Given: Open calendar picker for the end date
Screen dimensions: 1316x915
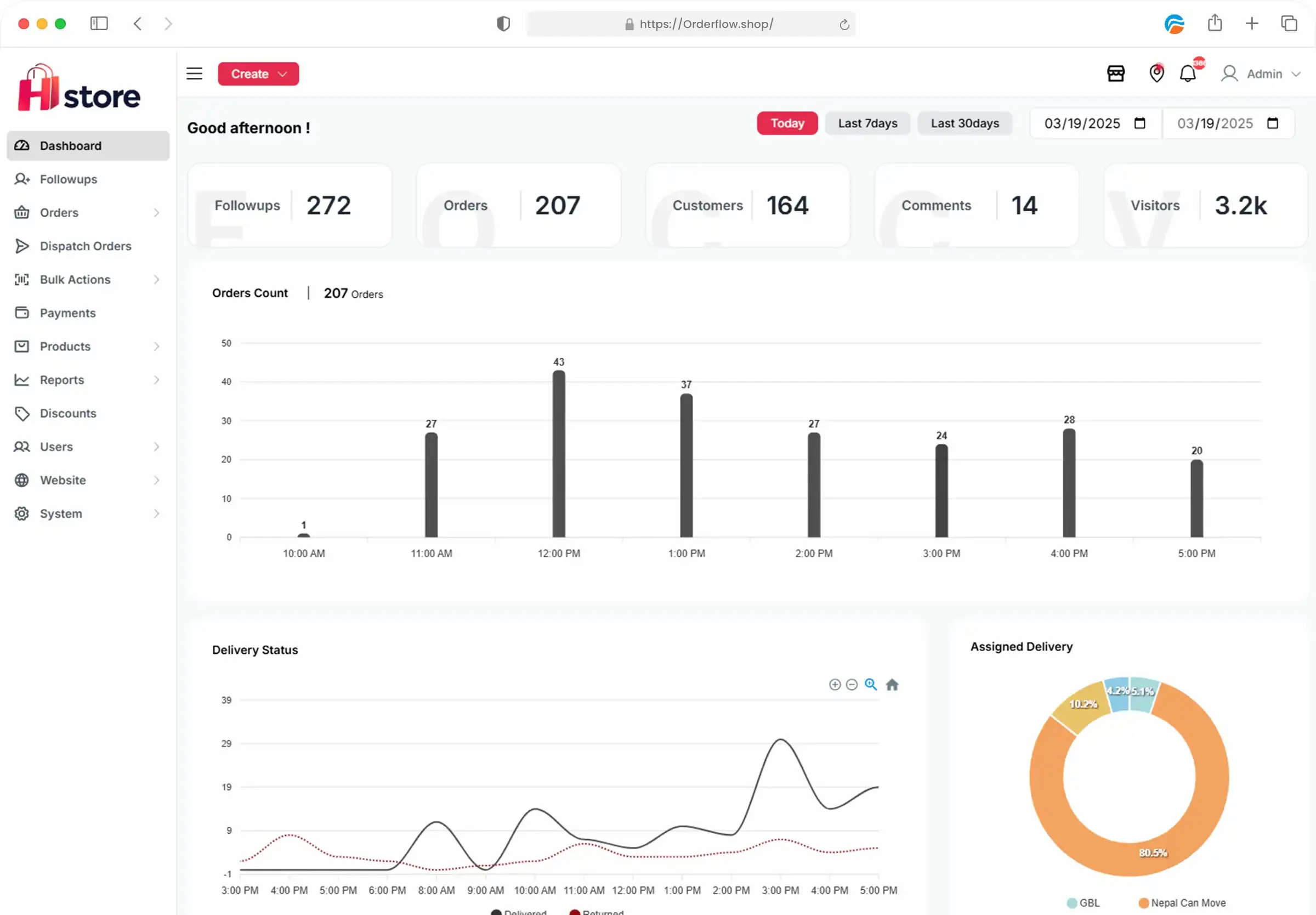Looking at the screenshot, I should pos(1273,123).
